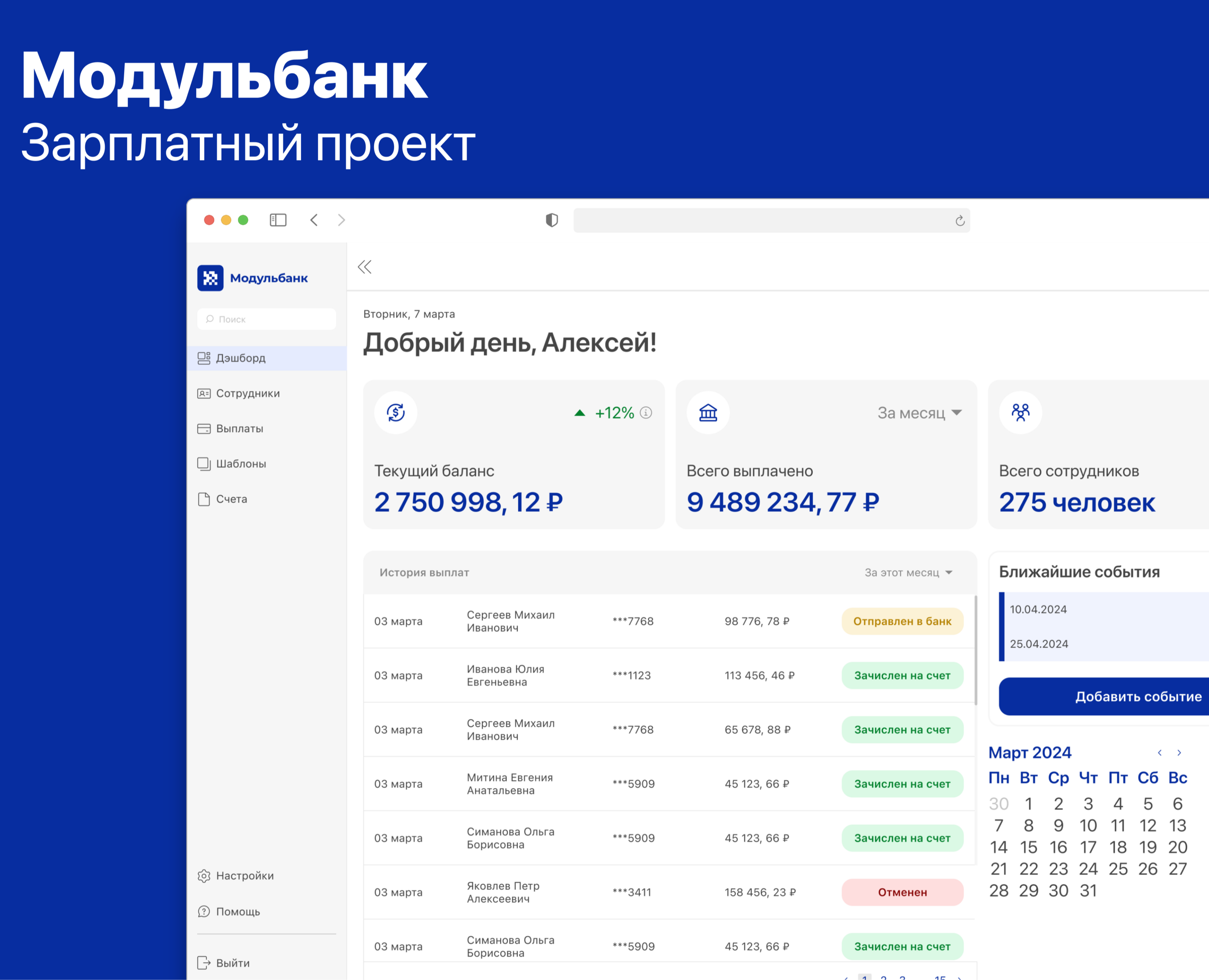Click amount 113 456, 46 ₽

[x=759, y=675]
